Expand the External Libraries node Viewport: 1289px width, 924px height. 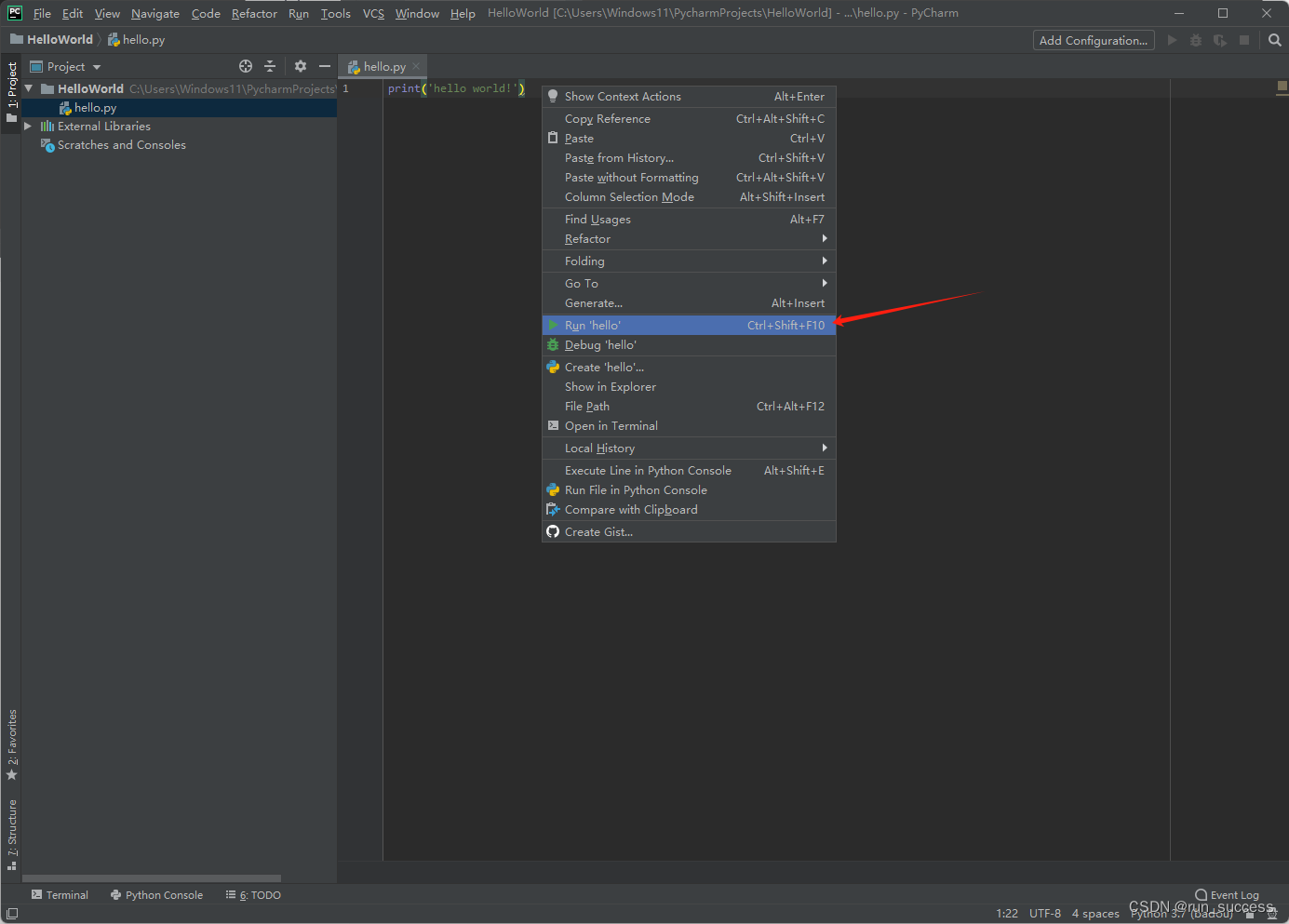[x=28, y=127]
